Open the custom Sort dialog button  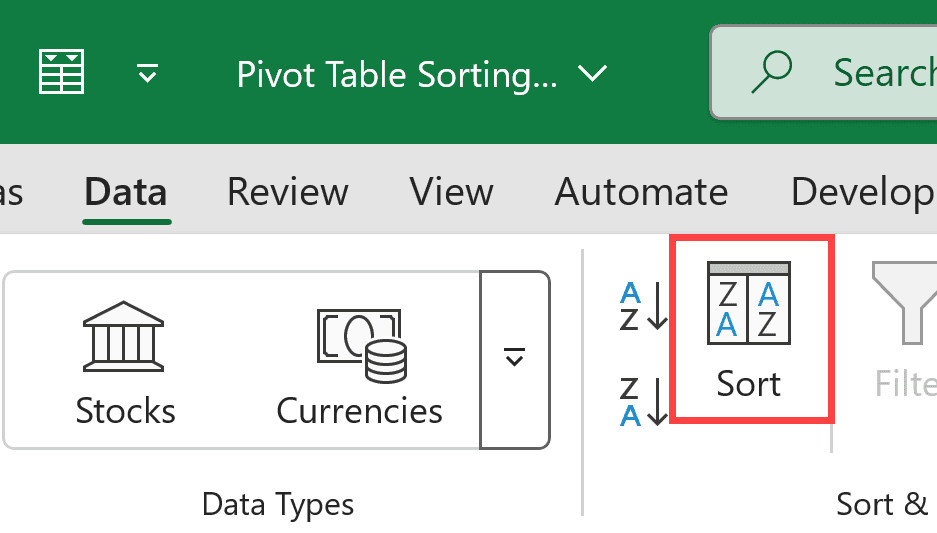tap(749, 330)
